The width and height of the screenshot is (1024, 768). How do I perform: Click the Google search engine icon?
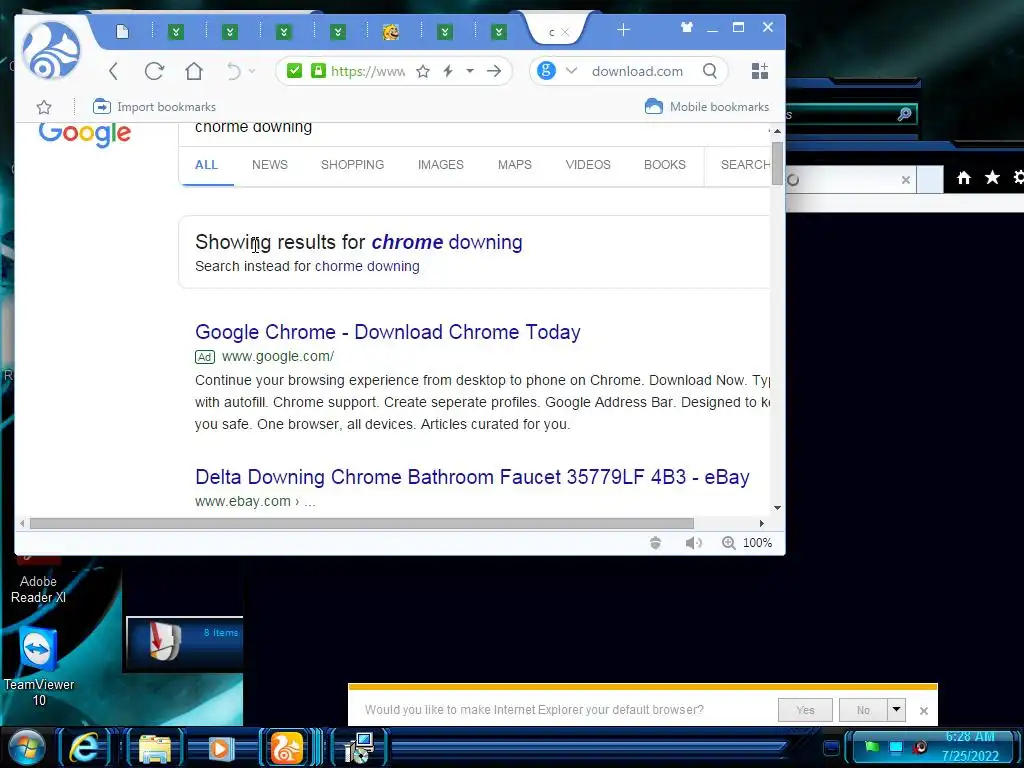547,70
